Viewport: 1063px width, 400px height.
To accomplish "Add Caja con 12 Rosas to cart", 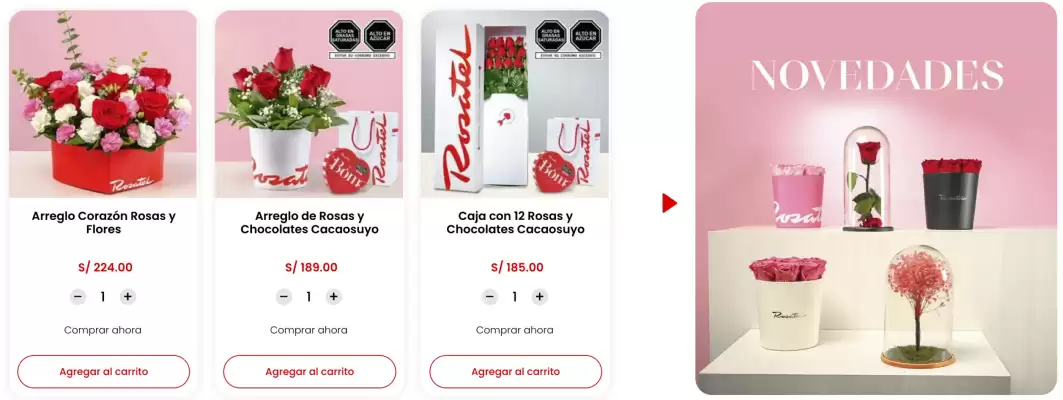I will 516,372.
